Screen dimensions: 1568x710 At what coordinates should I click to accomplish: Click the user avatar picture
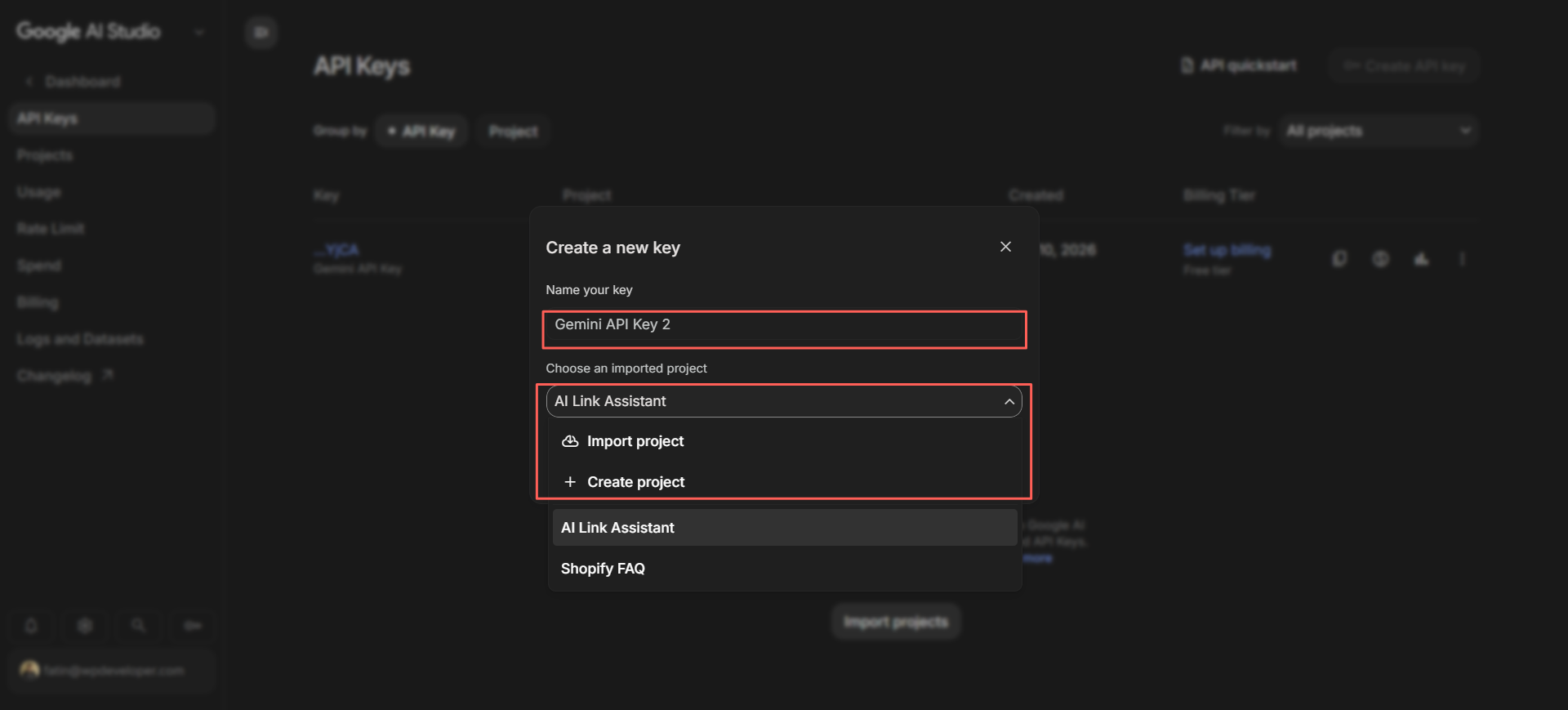[x=29, y=670]
